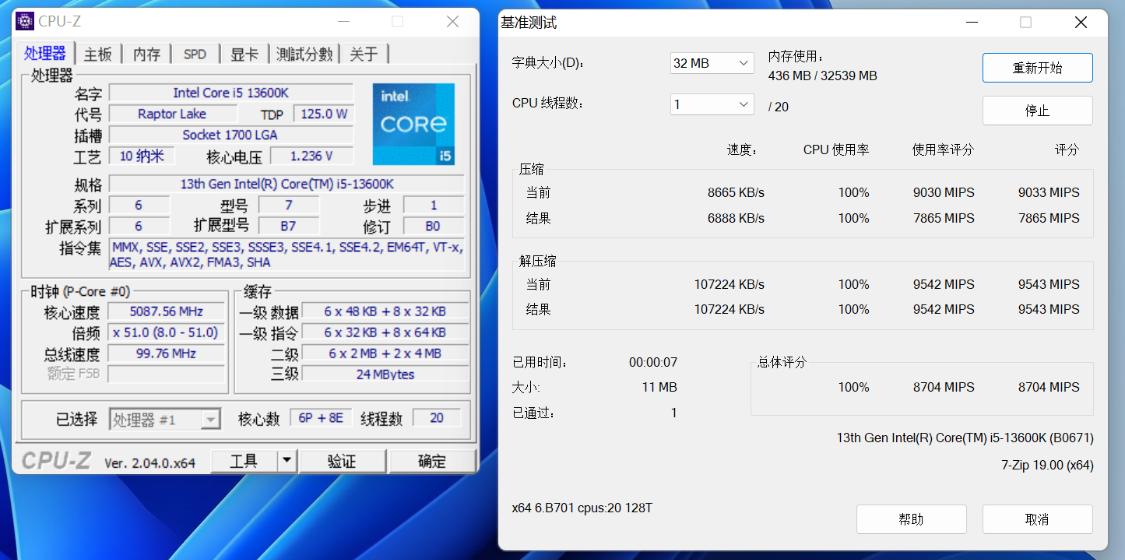The height and width of the screenshot is (560, 1125).
Task: Click the Socket 1700 LGA value
Action: pyautogui.click(x=231, y=135)
